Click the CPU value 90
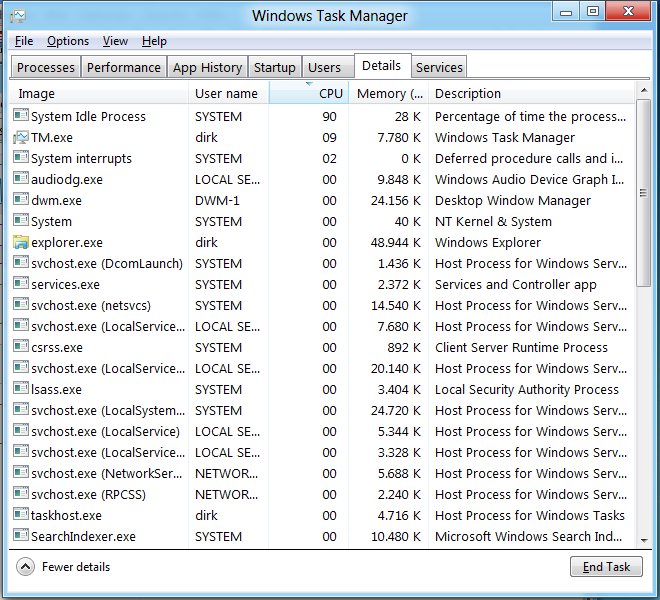Screen dimensions: 660x600 (330, 117)
